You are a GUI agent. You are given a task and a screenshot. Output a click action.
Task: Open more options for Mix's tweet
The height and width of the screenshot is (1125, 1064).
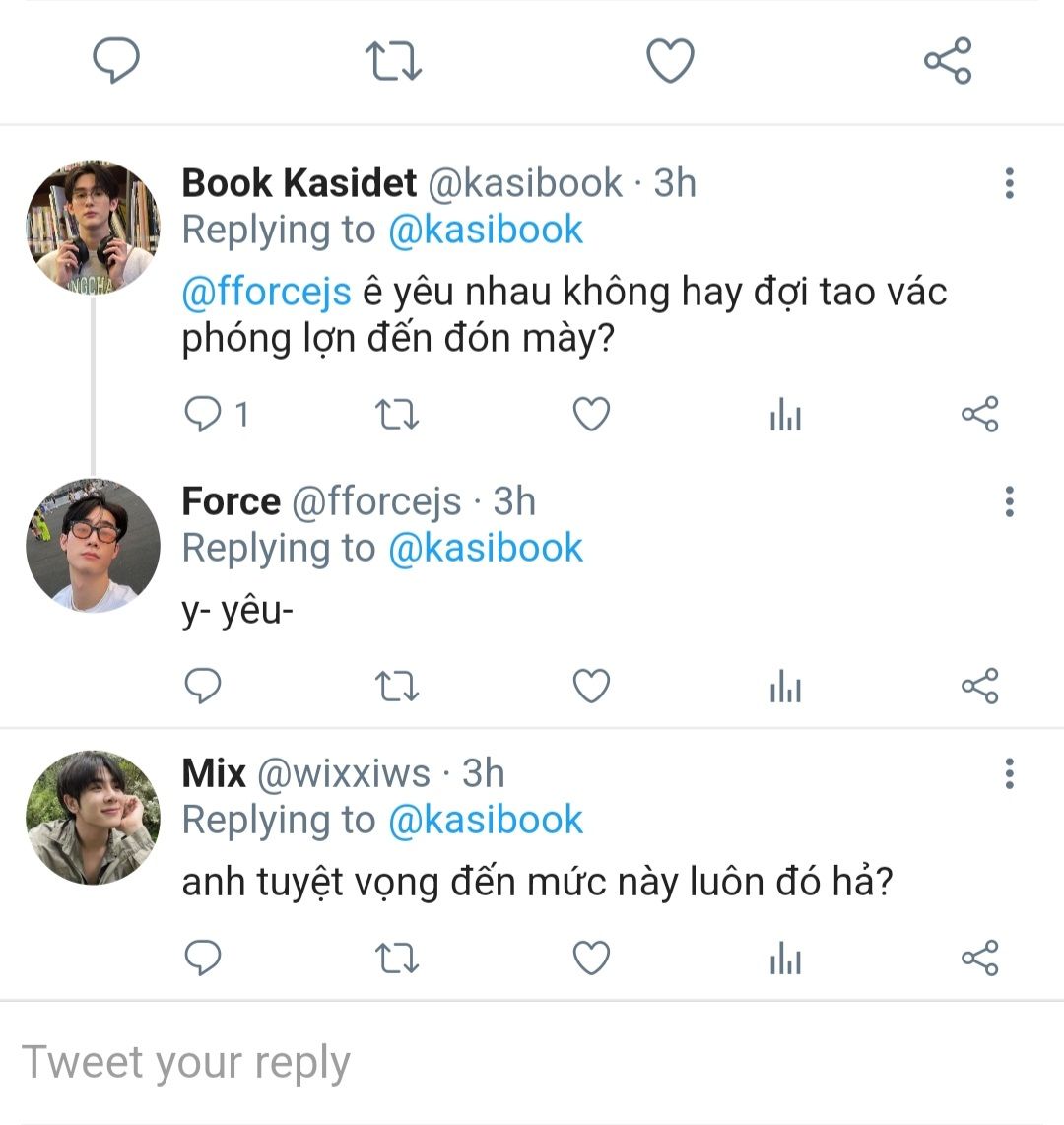[1009, 774]
